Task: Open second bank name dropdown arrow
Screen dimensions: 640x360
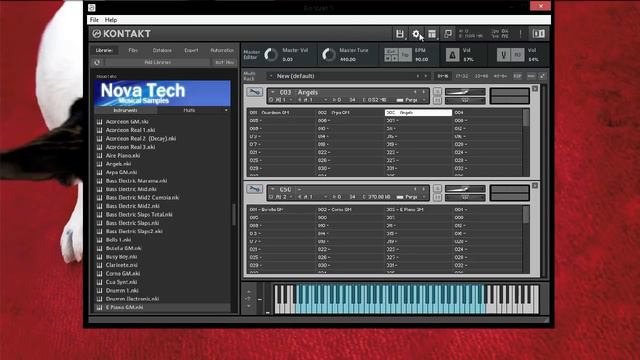Action: (x=273, y=189)
